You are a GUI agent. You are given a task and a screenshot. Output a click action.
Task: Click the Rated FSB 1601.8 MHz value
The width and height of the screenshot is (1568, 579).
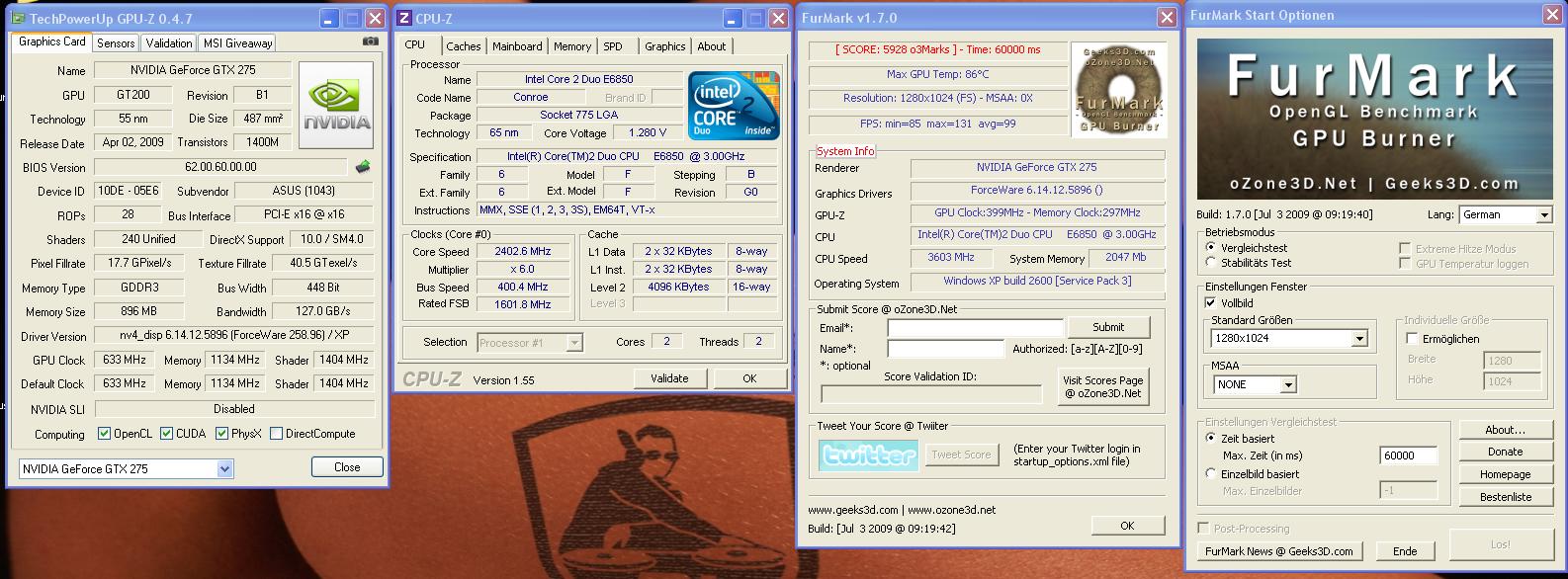pos(523,304)
